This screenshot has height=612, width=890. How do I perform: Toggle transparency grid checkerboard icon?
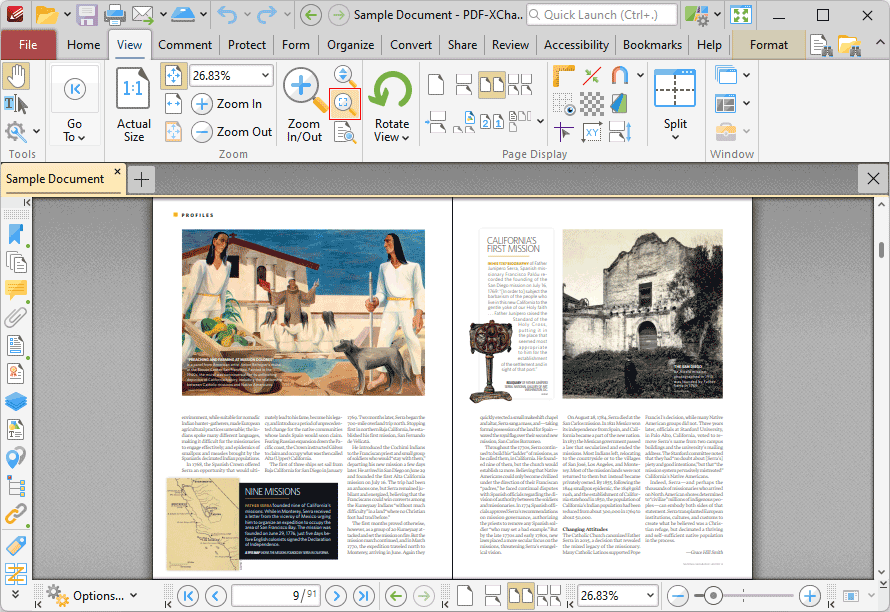[591, 104]
